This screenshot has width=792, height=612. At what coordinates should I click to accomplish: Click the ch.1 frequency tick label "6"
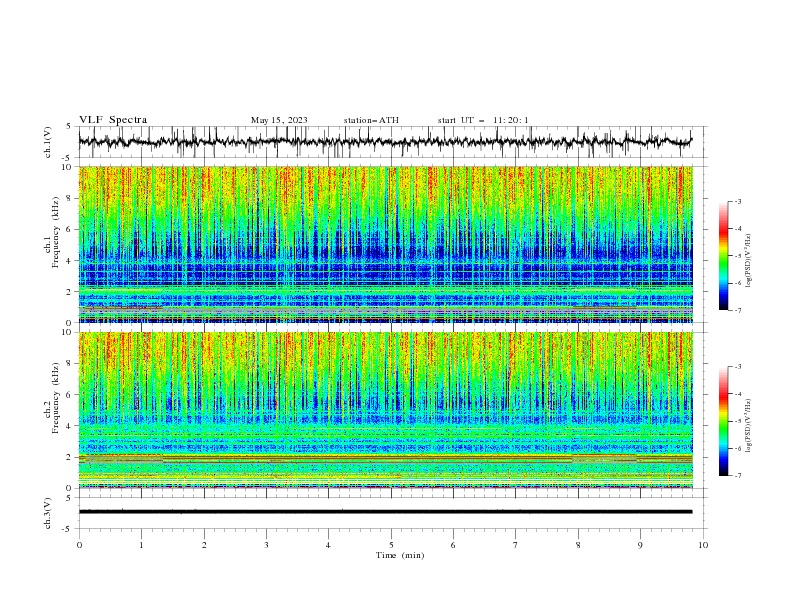(70, 229)
